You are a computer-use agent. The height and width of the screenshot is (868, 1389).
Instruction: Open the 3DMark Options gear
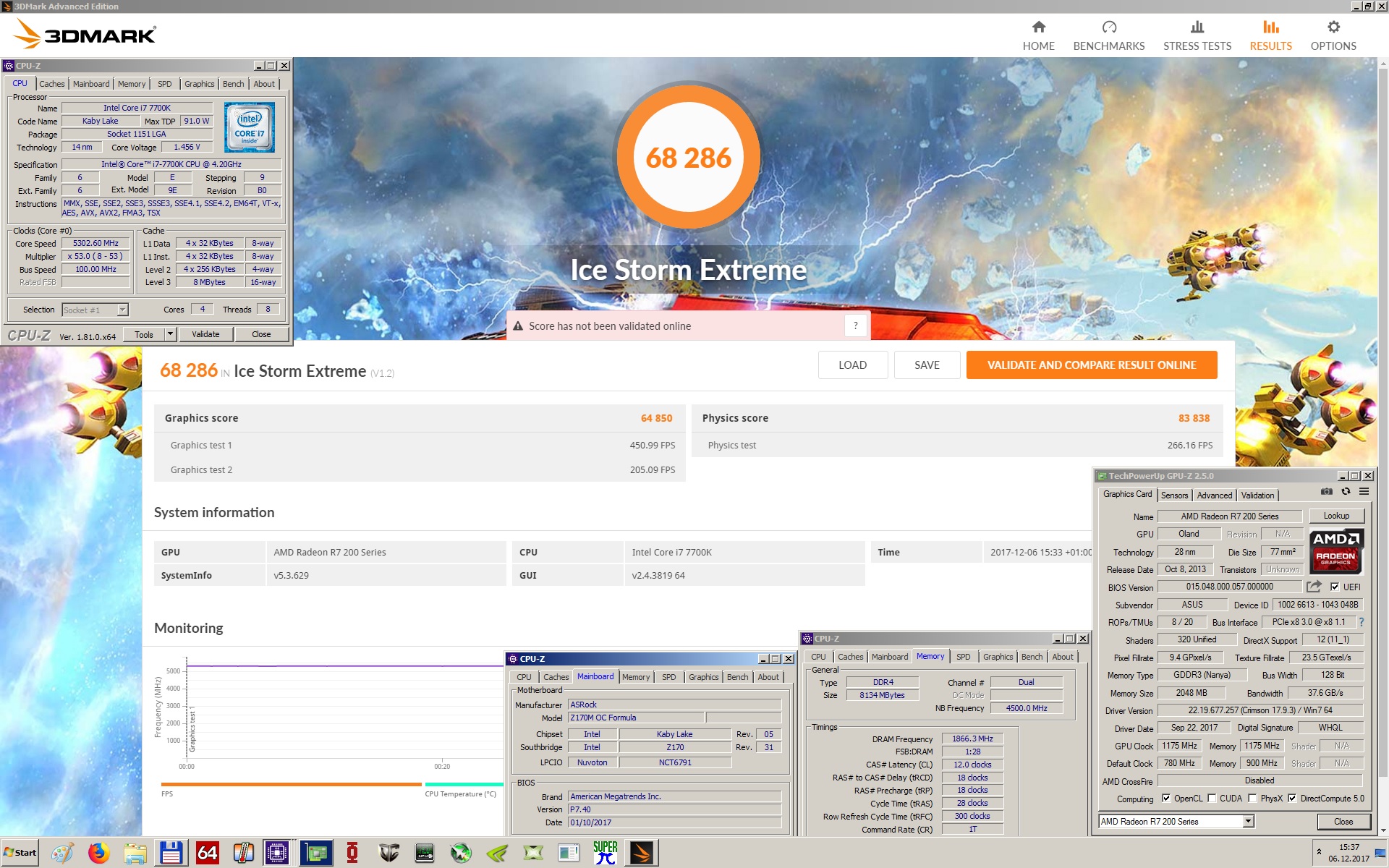pyautogui.click(x=1333, y=35)
